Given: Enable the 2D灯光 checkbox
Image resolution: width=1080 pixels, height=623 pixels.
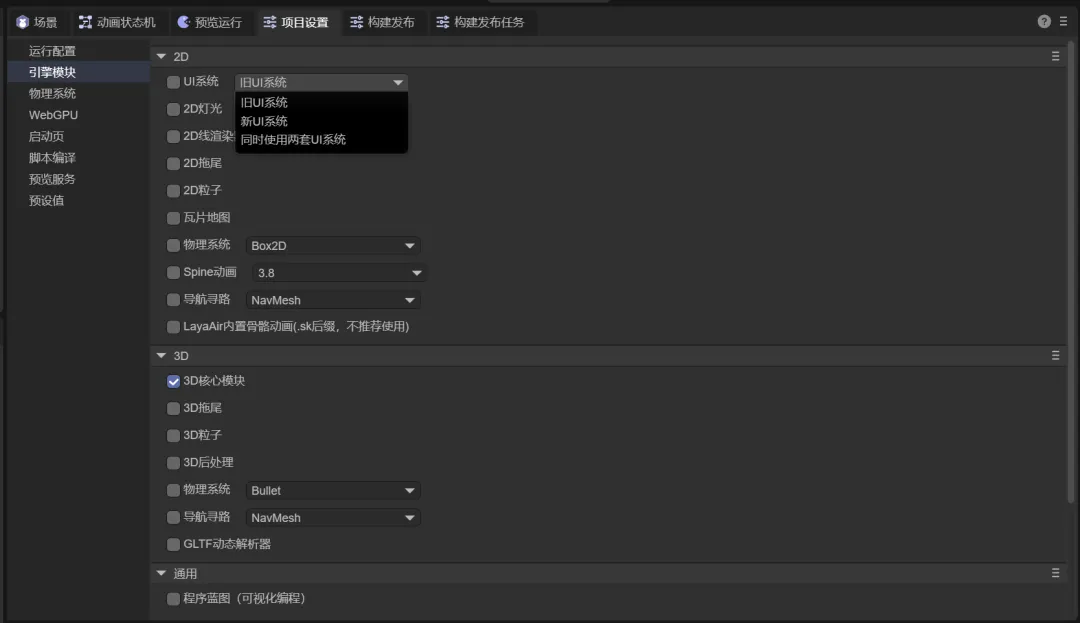Looking at the screenshot, I should tap(174, 109).
